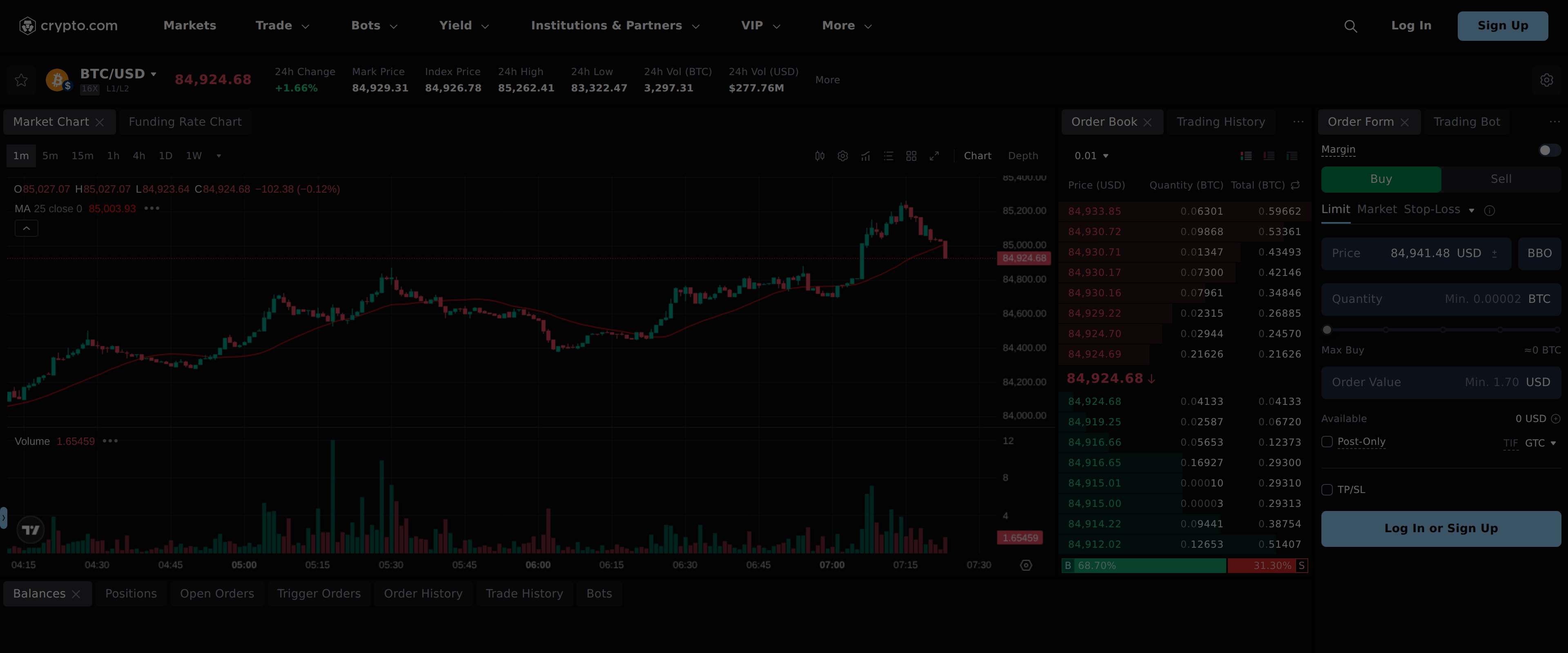Viewport: 1568px width, 653px height.
Task: Click the swap icon next to Total (BTC)
Action: pyautogui.click(x=1295, y=185)
